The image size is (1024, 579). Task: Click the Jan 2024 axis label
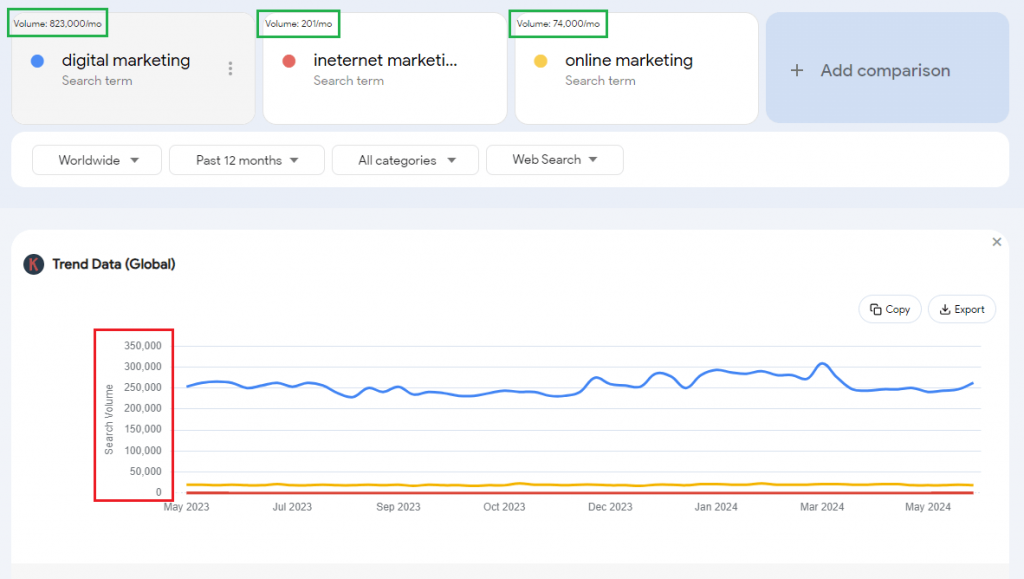[716, 507]
